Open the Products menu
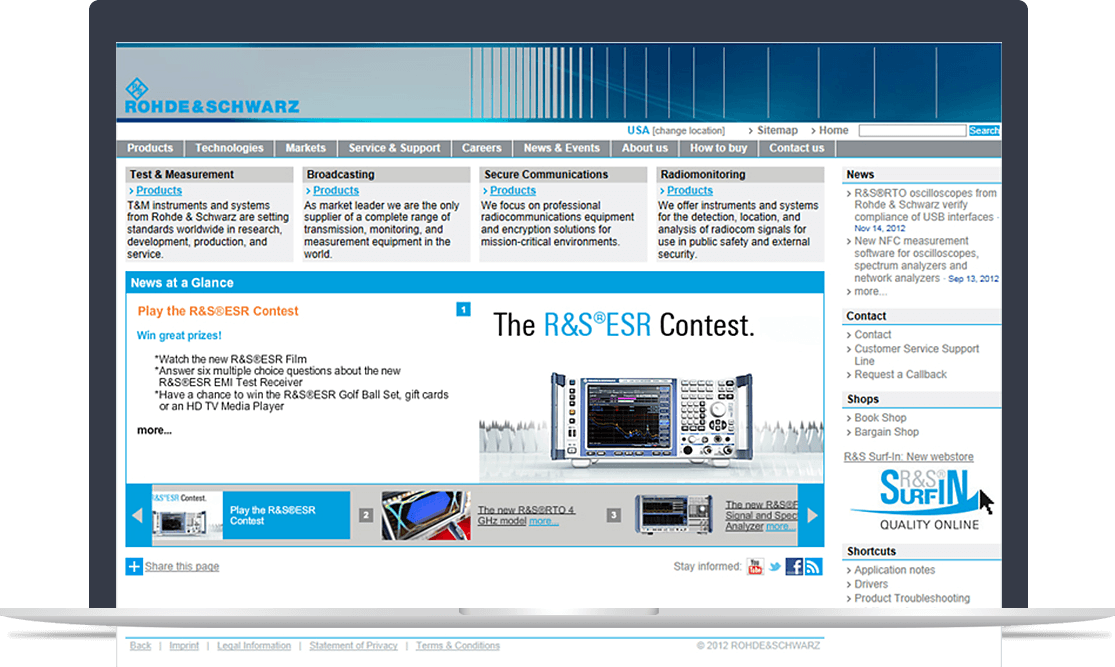The image size is (1115, 667). 150,148
